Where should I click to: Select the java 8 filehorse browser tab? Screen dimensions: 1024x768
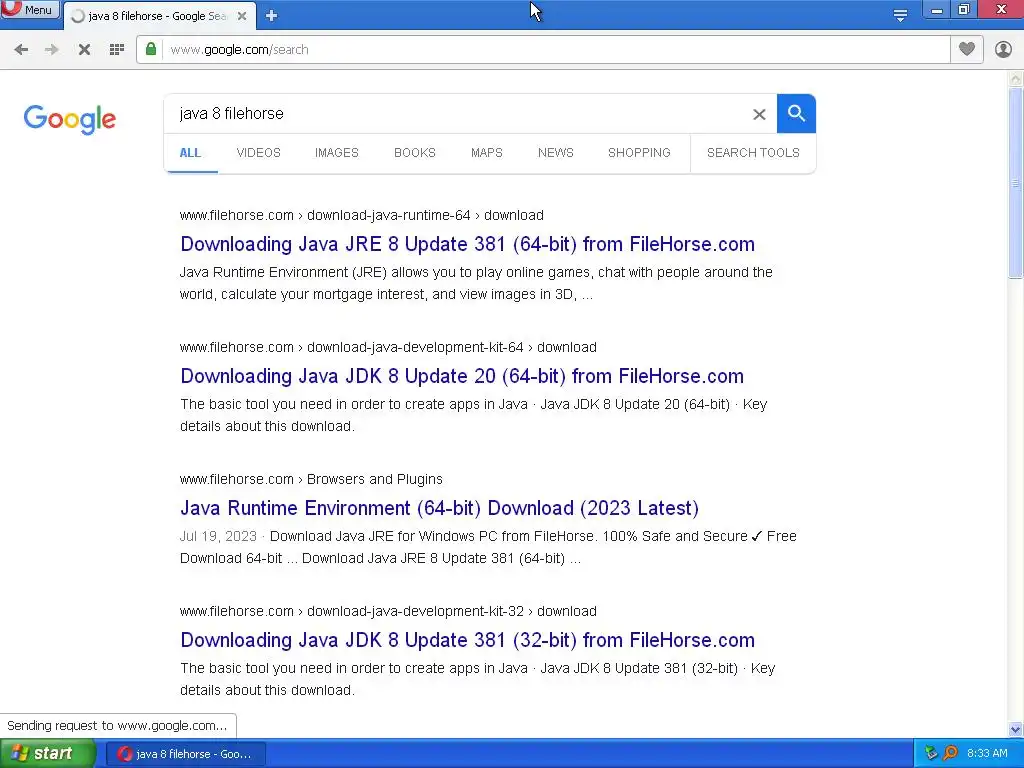(159, 16)
